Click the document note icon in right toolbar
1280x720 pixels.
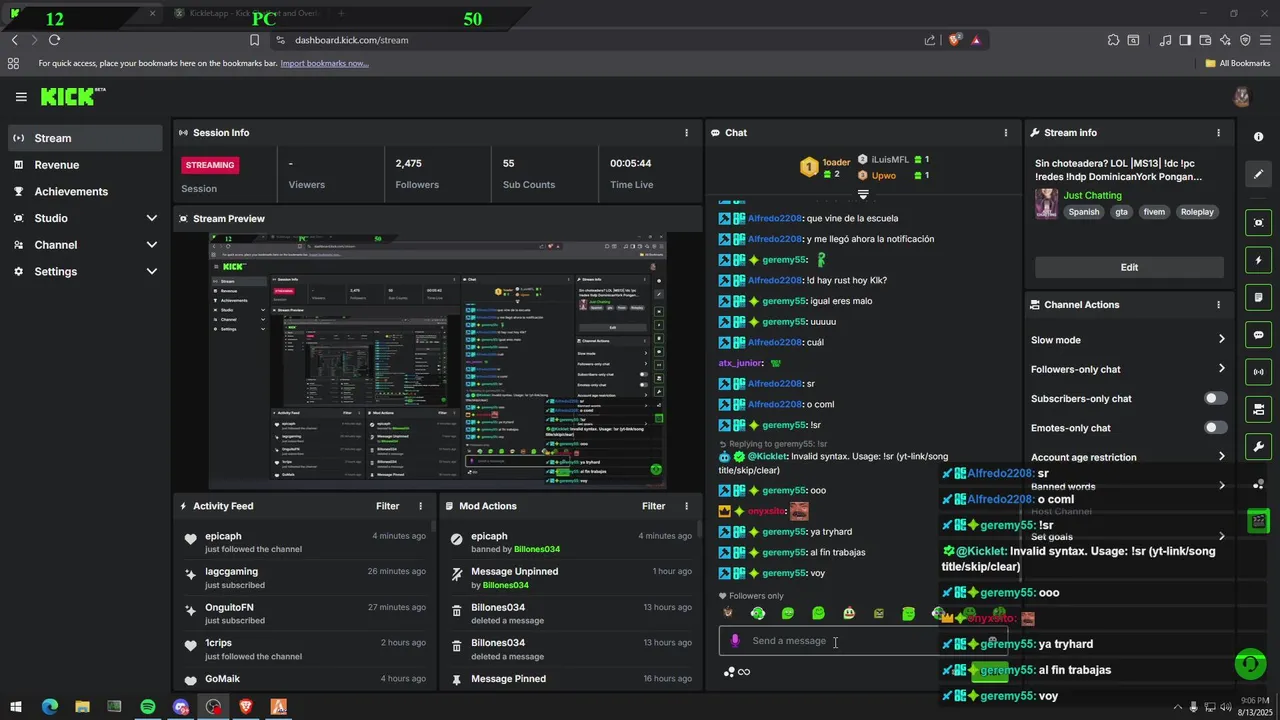[1258, 297]
